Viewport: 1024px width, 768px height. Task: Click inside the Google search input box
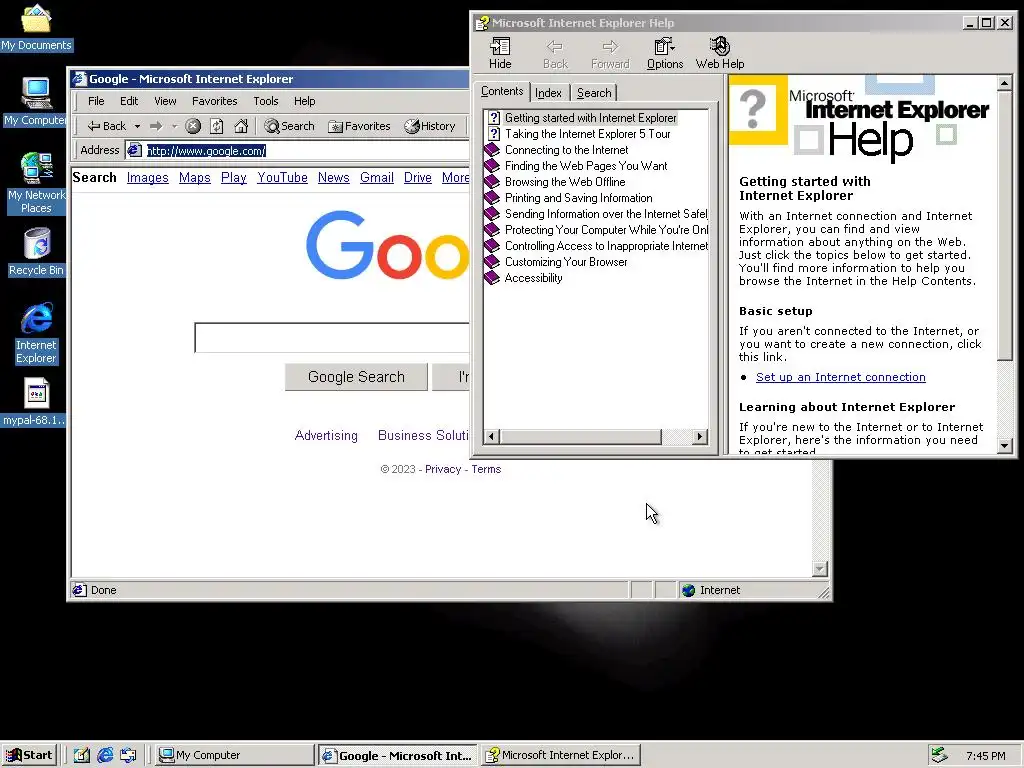point(332,338)
